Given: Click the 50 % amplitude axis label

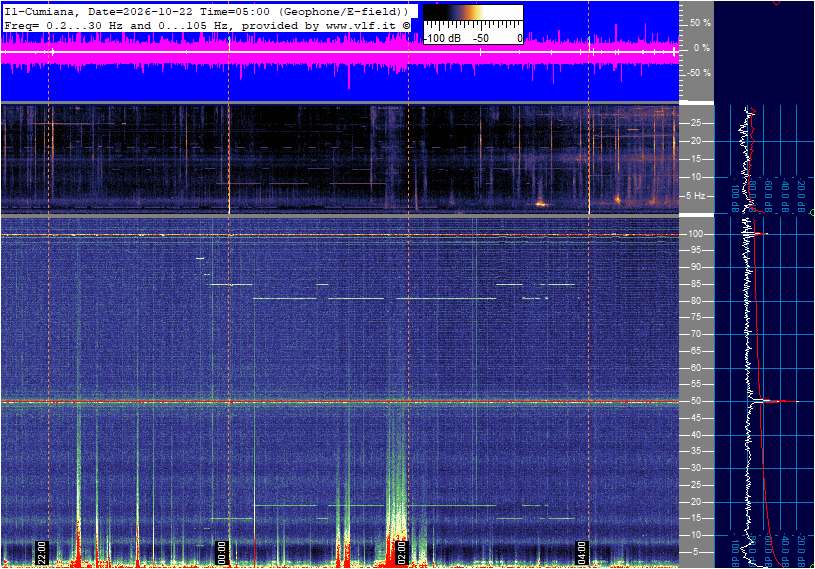Looking at the screenshot, I should 700,23.
